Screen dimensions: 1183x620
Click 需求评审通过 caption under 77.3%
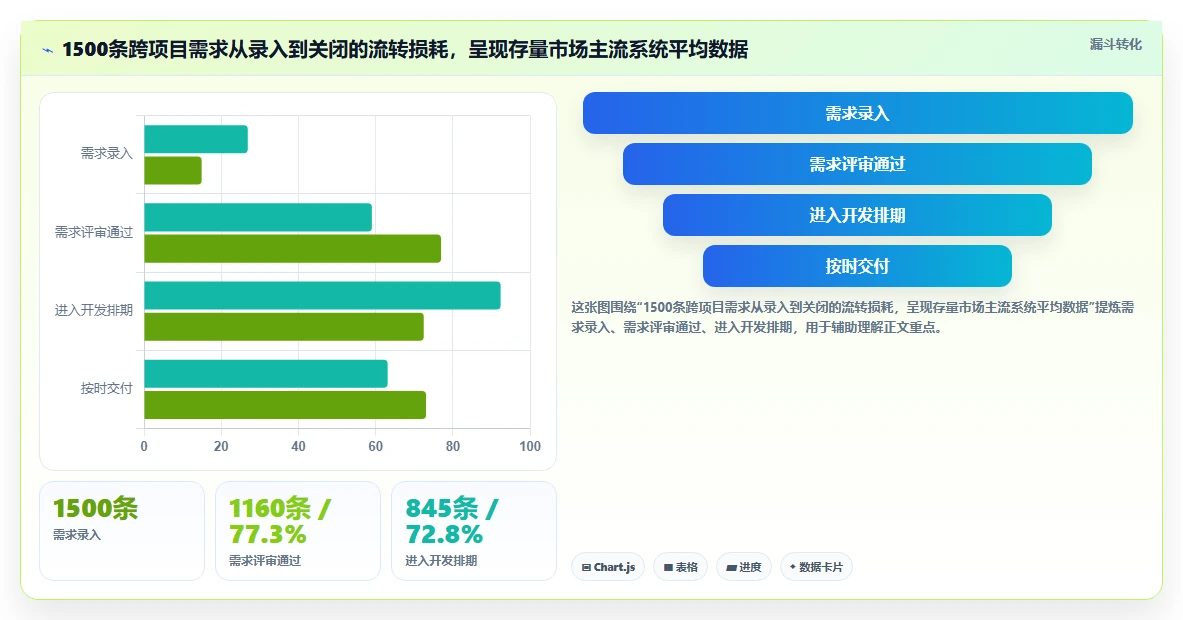265,560
